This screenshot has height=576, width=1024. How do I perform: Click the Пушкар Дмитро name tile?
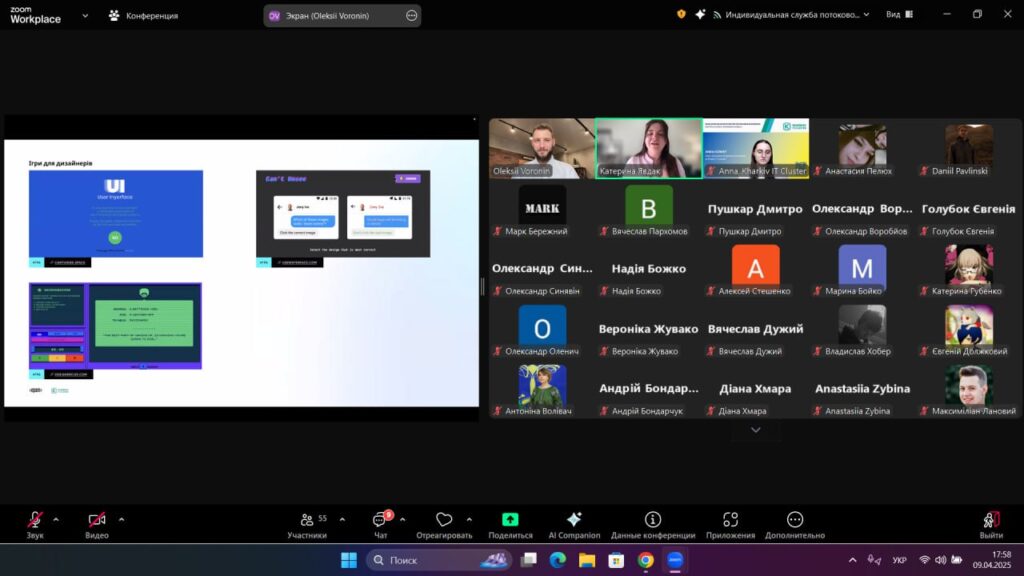756,209
